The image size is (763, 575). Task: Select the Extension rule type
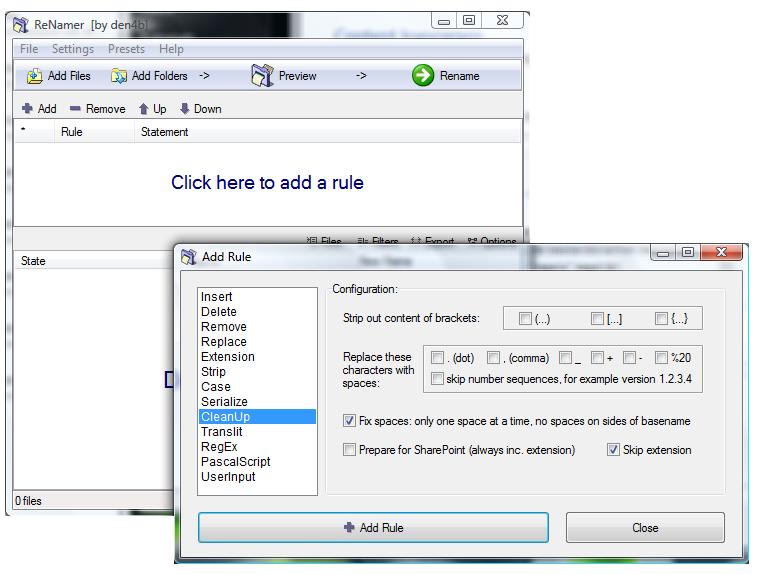257,357
